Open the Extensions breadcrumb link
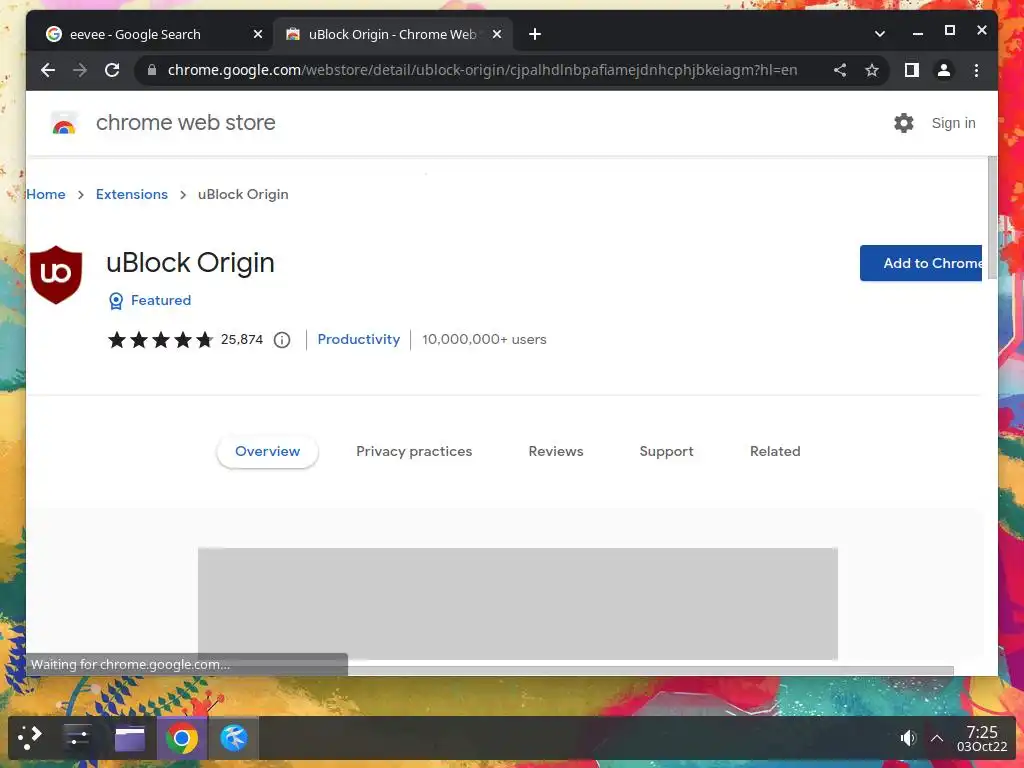The width and height of the screenshot is (1024, 768). tap(132, 194)
